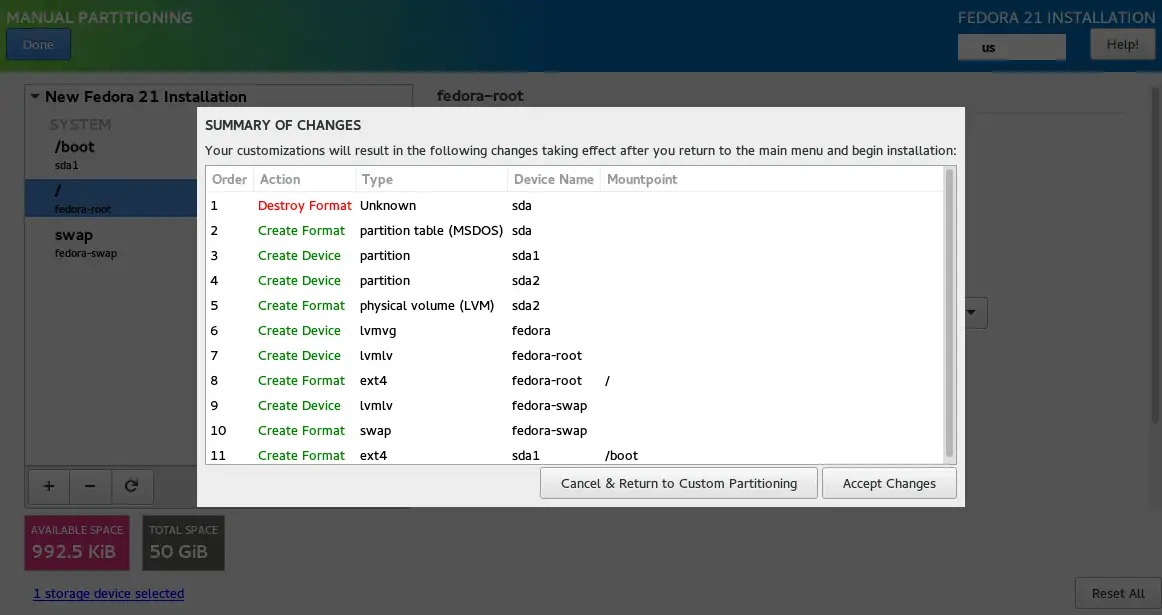Click the Action column header

305,179
